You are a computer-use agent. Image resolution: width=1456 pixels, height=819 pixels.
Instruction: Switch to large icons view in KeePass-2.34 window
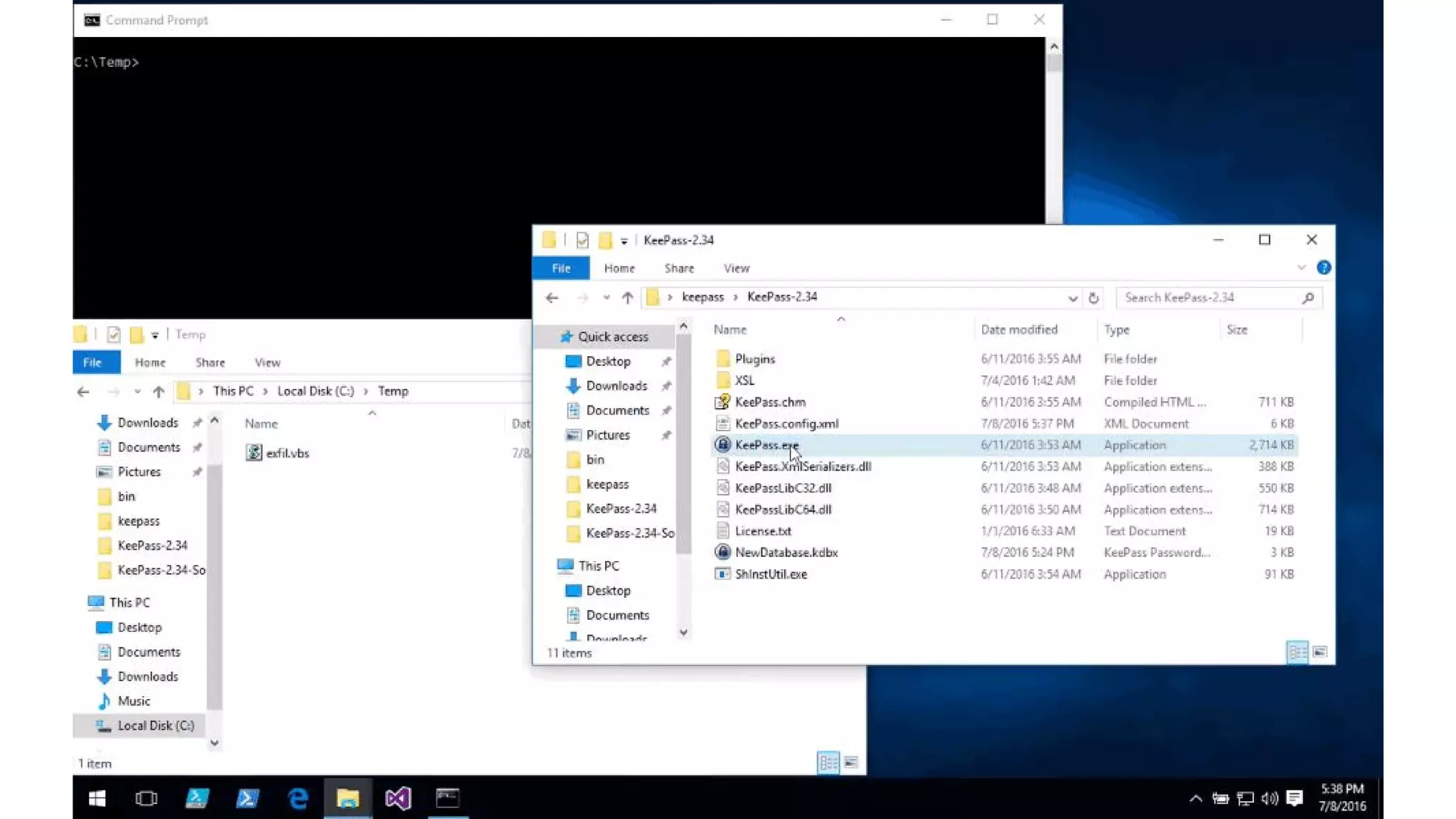click(1319, 652)
